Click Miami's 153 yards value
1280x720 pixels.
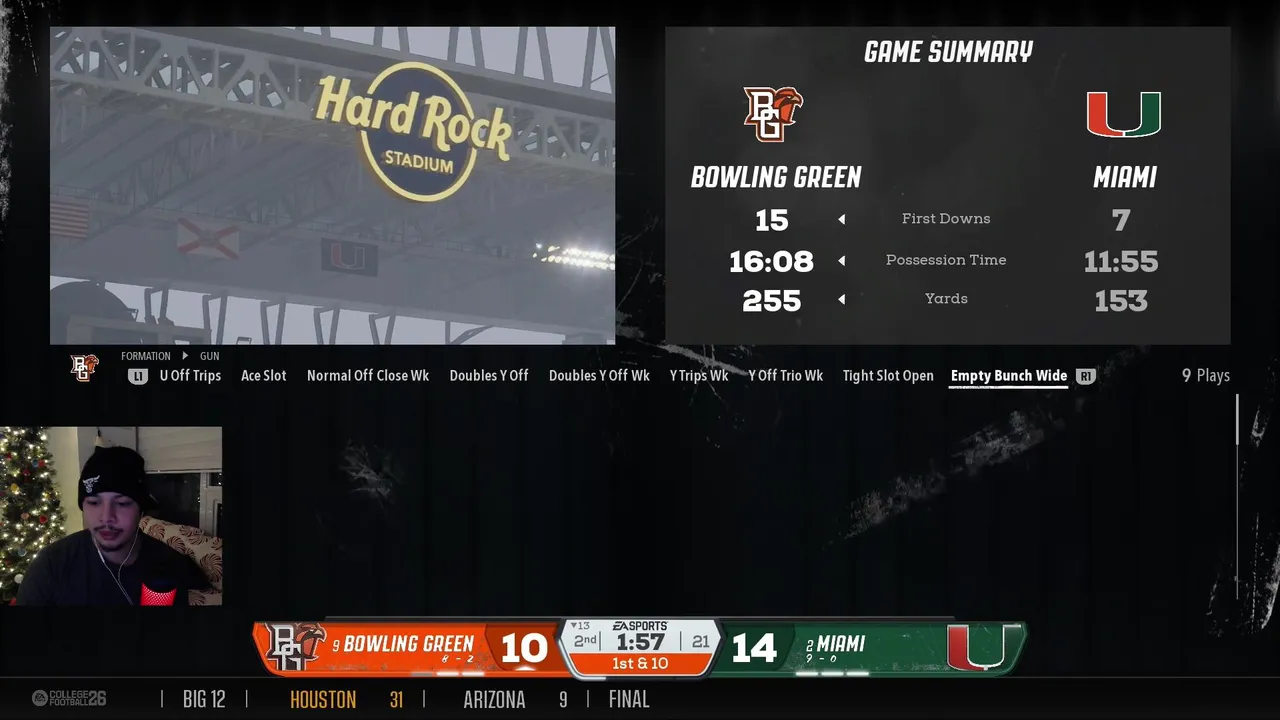pos(1121,301)
